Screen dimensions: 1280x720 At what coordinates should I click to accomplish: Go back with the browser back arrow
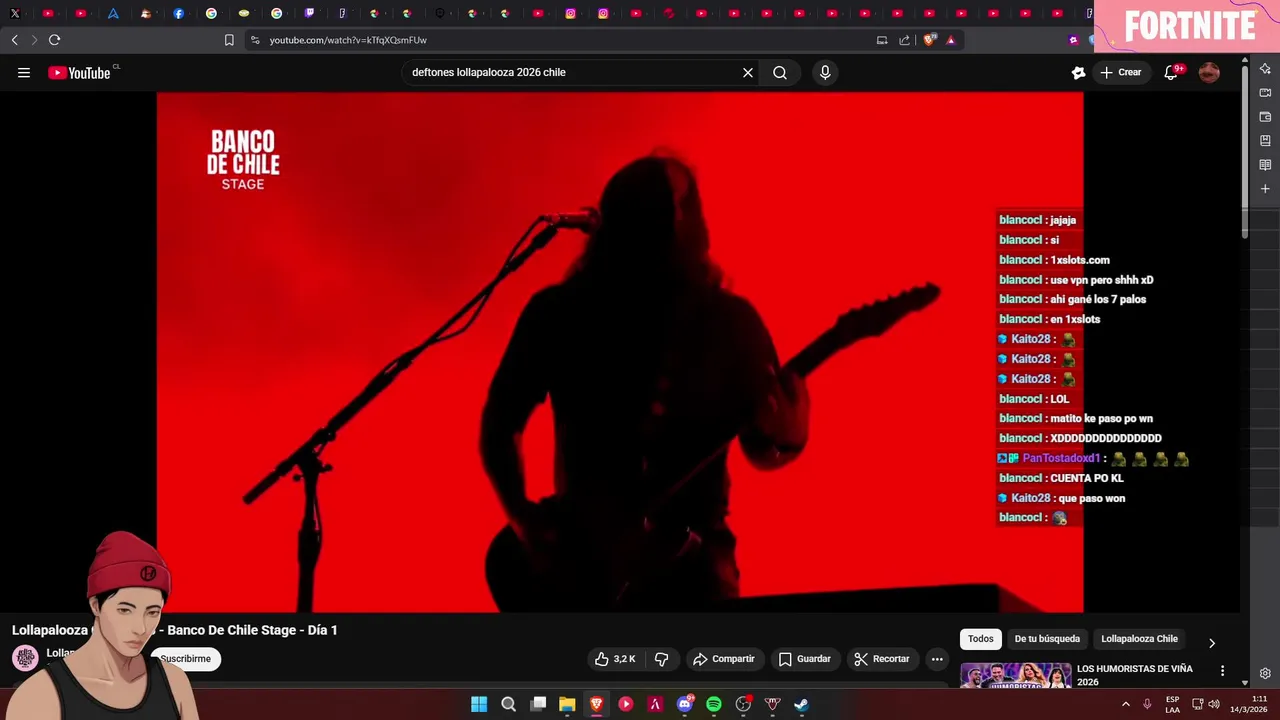14,40
